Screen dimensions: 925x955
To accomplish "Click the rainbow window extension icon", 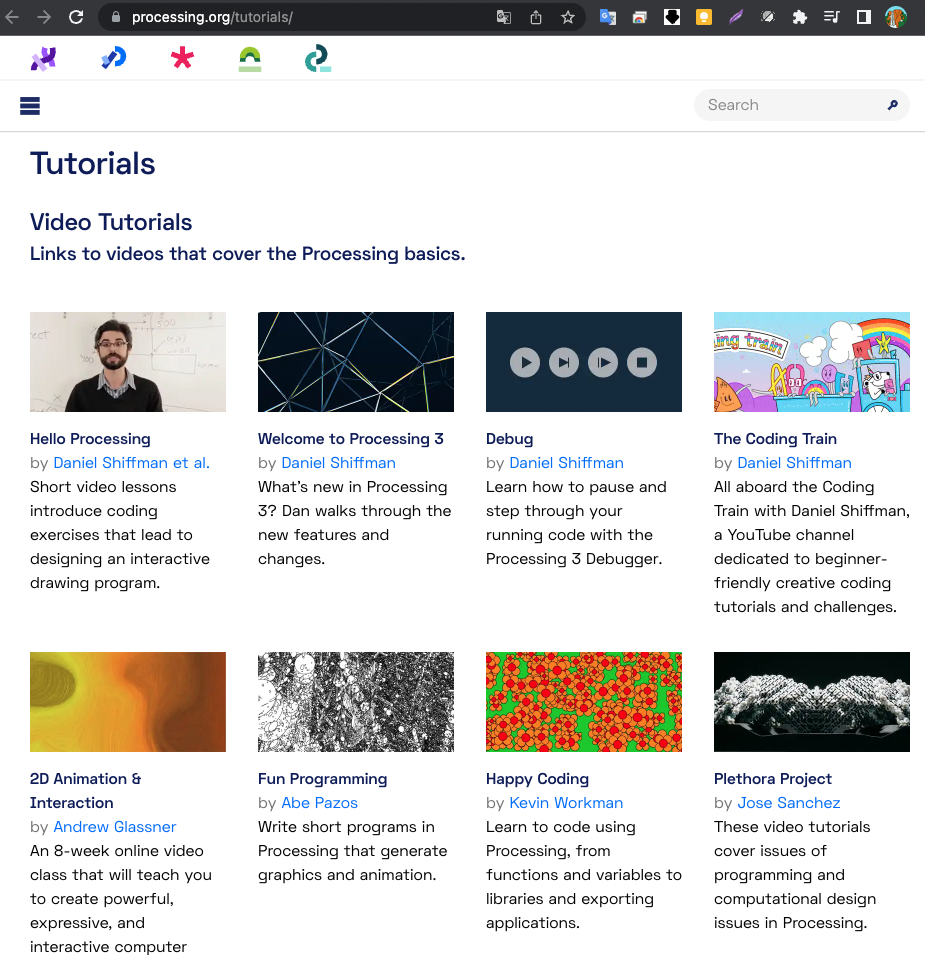I will click(639, 17).
